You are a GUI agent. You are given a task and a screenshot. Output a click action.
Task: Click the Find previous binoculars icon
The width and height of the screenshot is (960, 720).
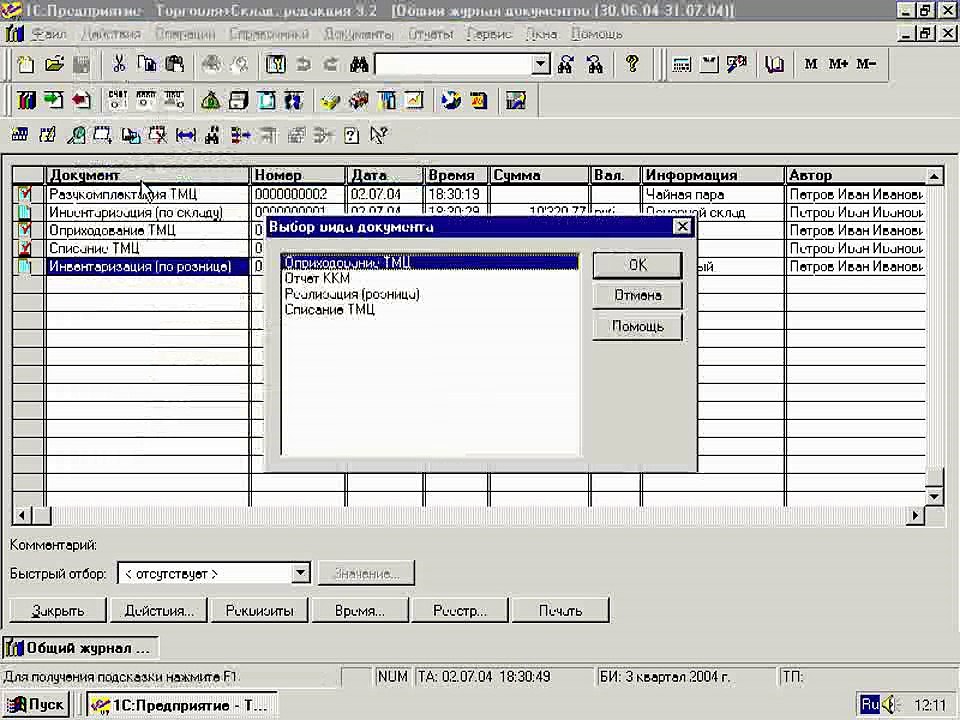click(x=594, y=64)
